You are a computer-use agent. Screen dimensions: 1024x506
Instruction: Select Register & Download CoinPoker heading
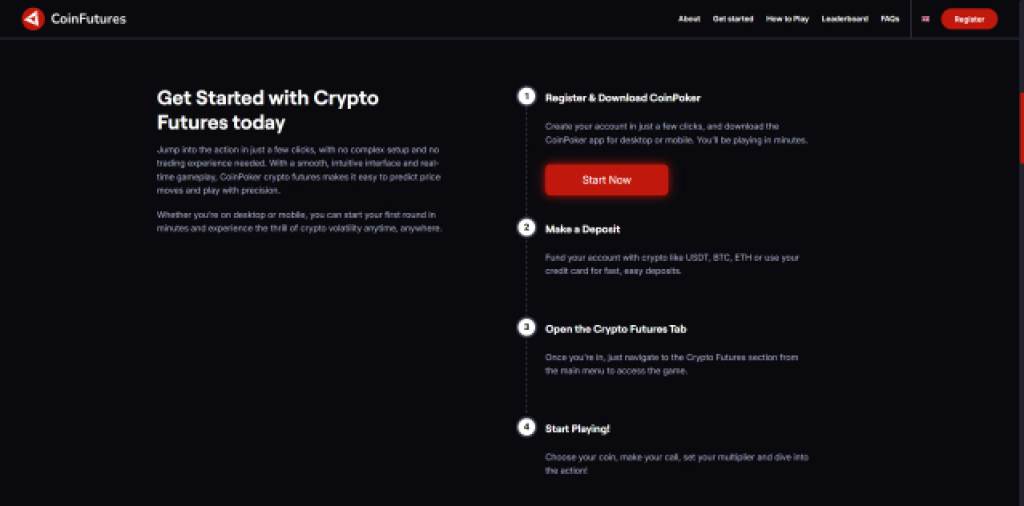pos(622,98)
